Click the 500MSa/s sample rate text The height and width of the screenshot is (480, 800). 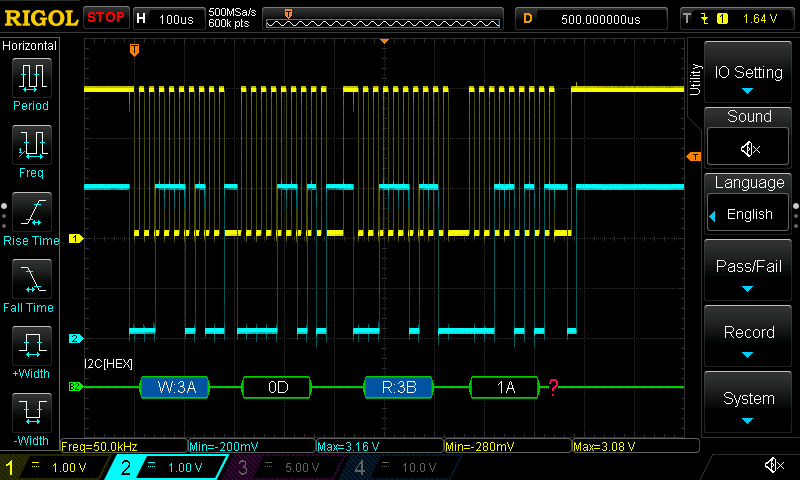click(x=232, y=13)
